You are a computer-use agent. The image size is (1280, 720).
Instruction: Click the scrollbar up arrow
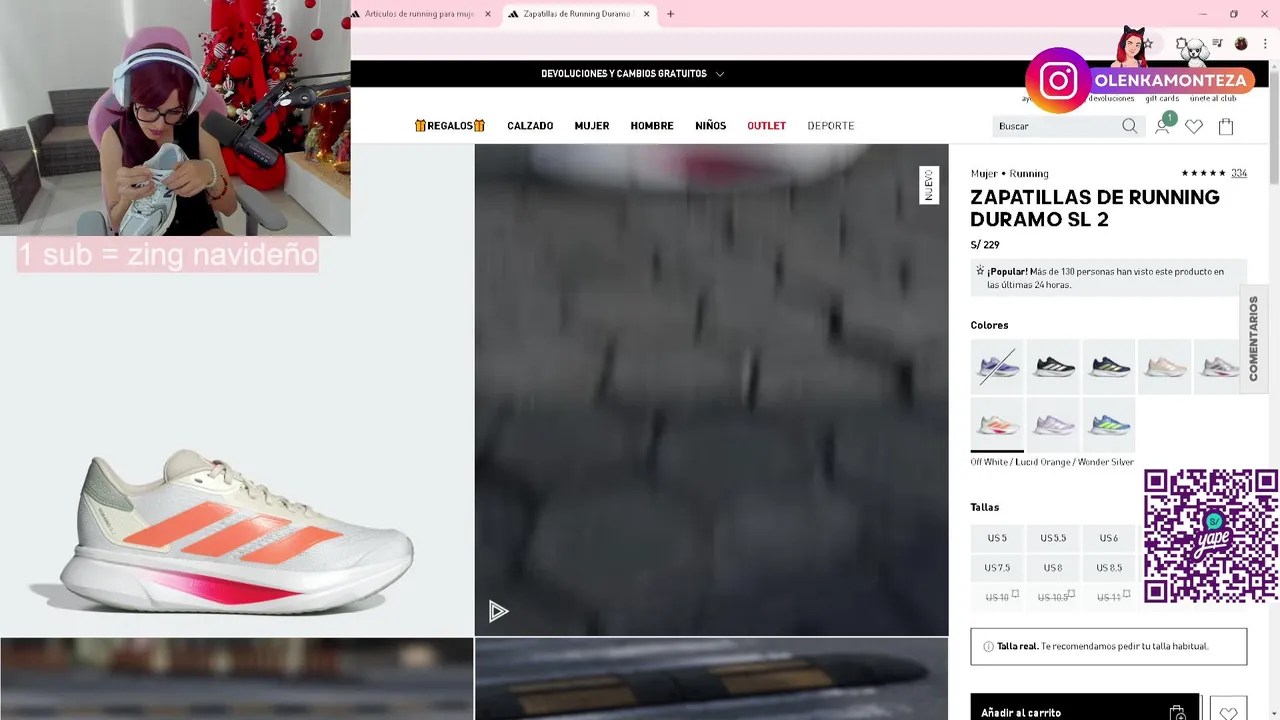[x=1273, y=67]
